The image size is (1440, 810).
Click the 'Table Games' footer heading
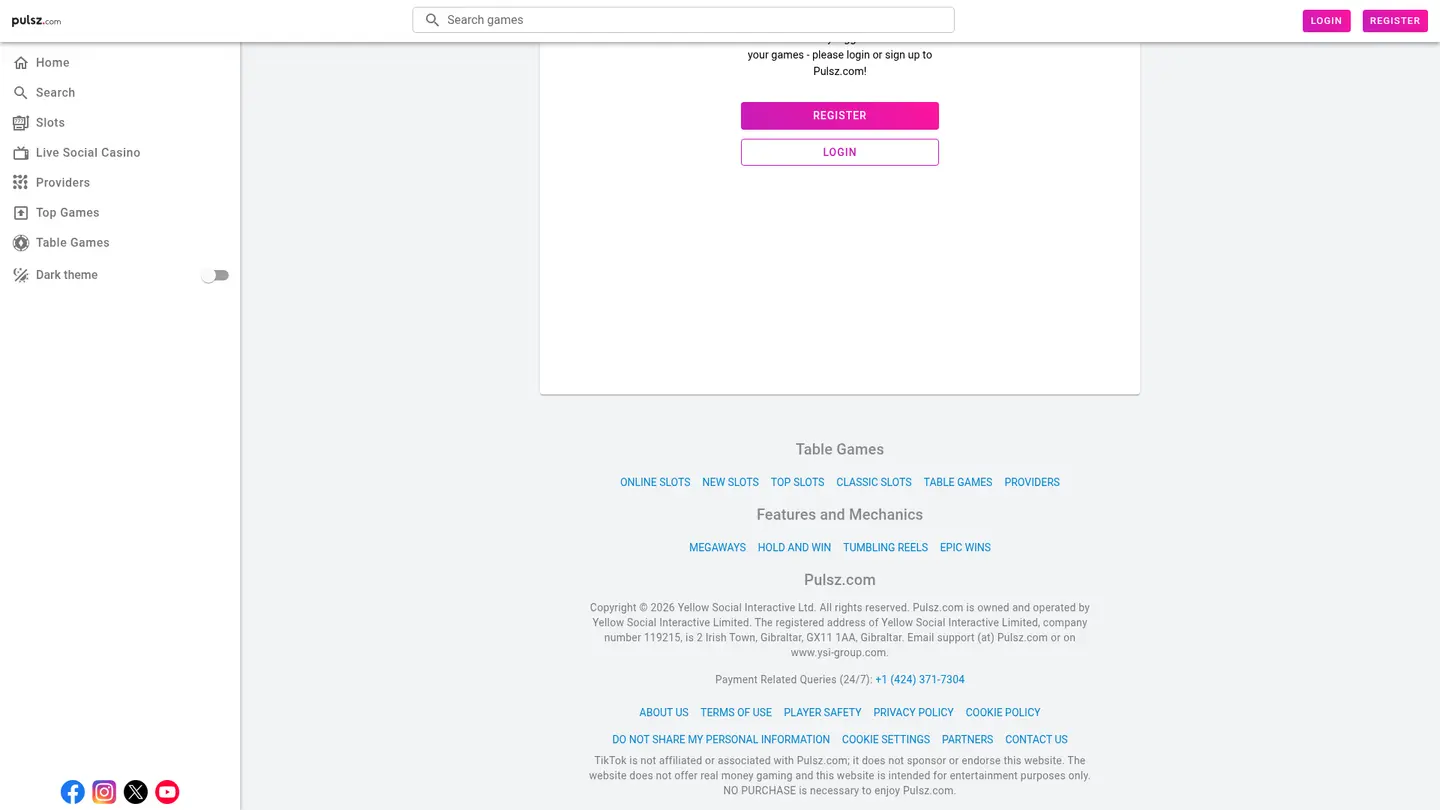click(840, 450)
